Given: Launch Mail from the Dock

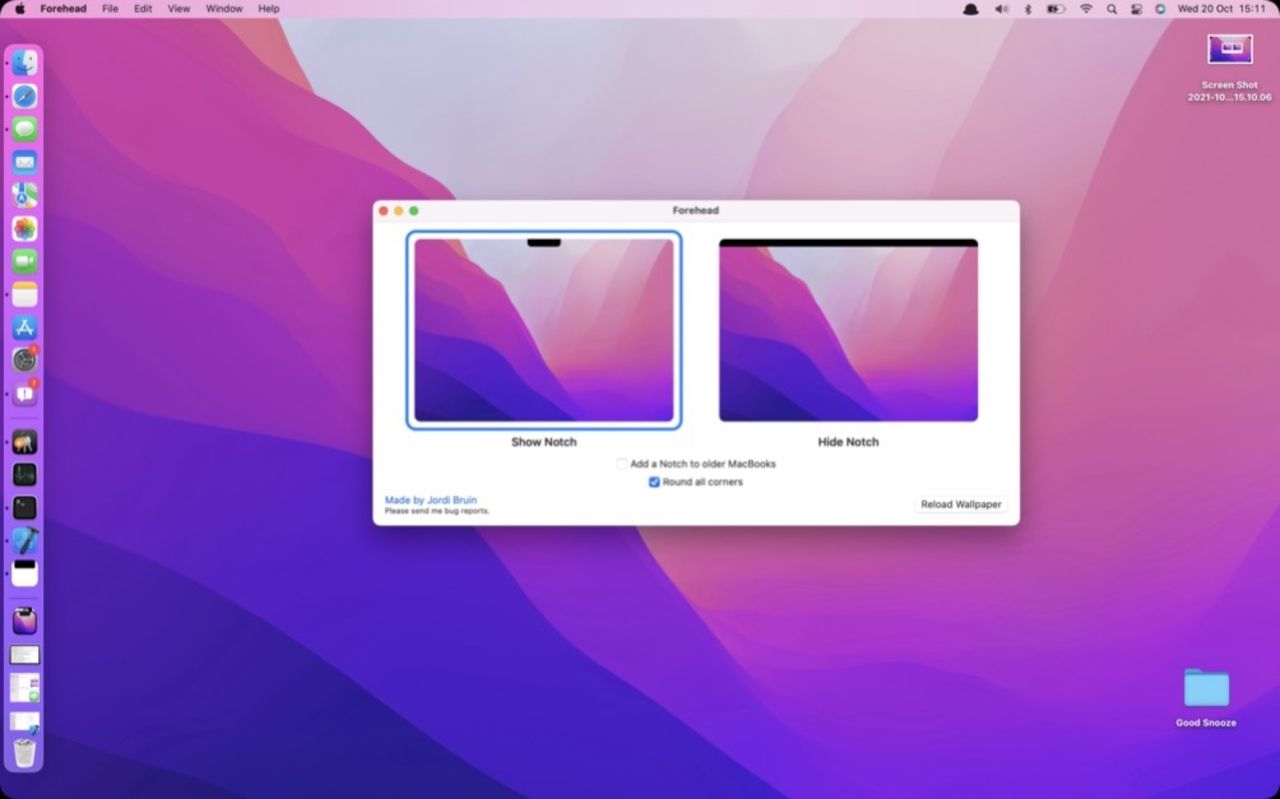Looking at the screenshot, I should (x=25, y=161).
